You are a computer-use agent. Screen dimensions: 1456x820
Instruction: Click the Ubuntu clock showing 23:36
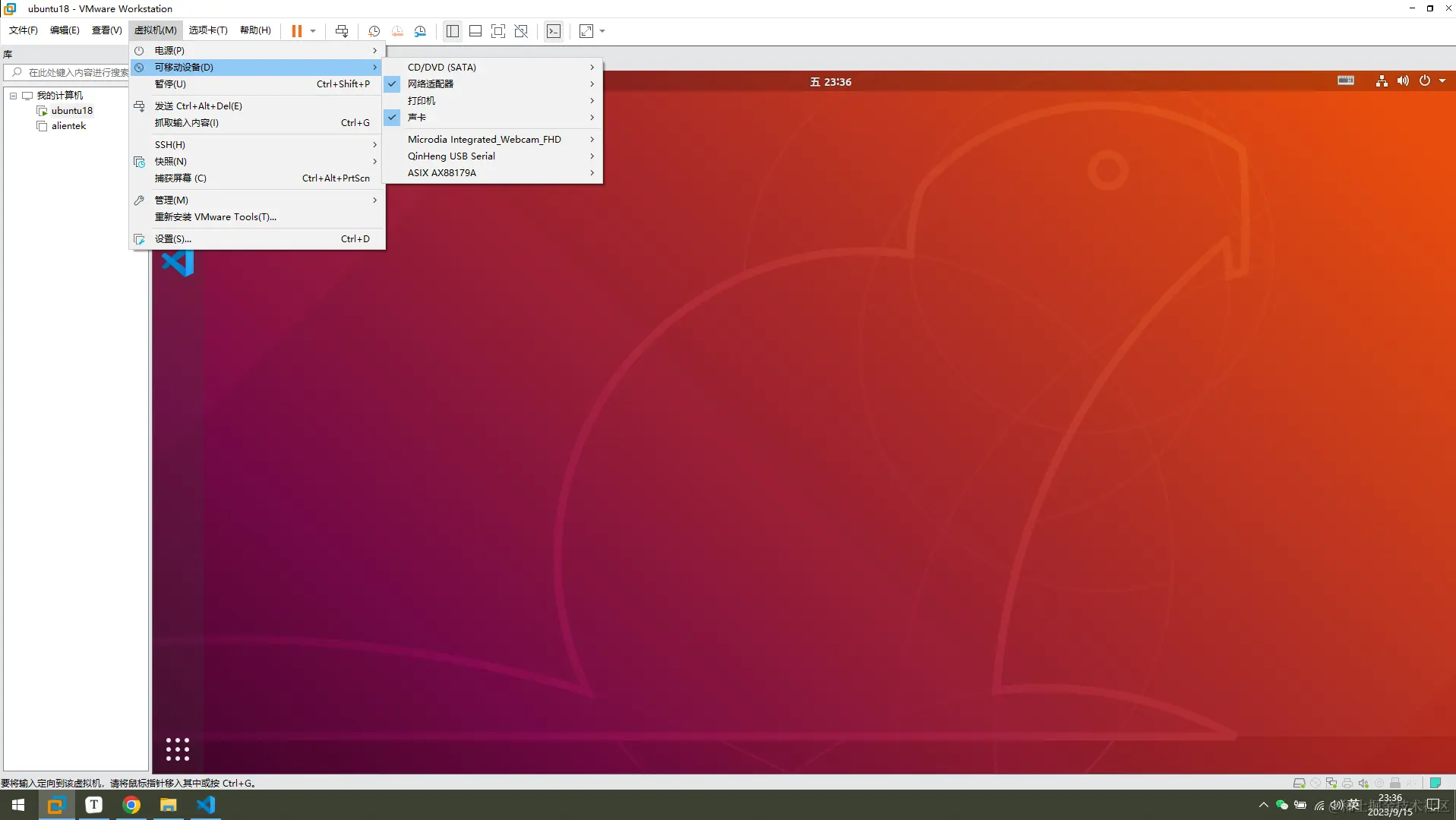(830, 81)
